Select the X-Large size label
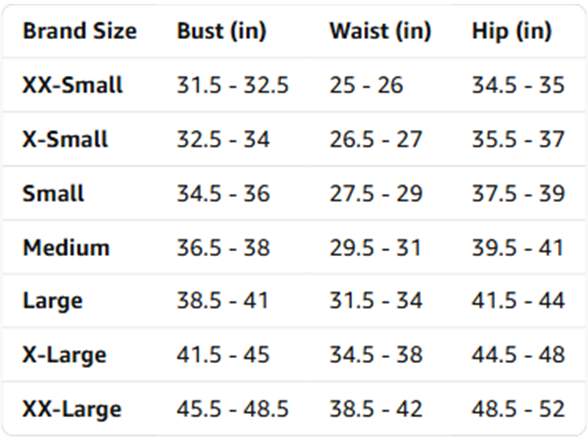This screenshot has width=588, height=441. pyautogui.click(x=64, y=356)
